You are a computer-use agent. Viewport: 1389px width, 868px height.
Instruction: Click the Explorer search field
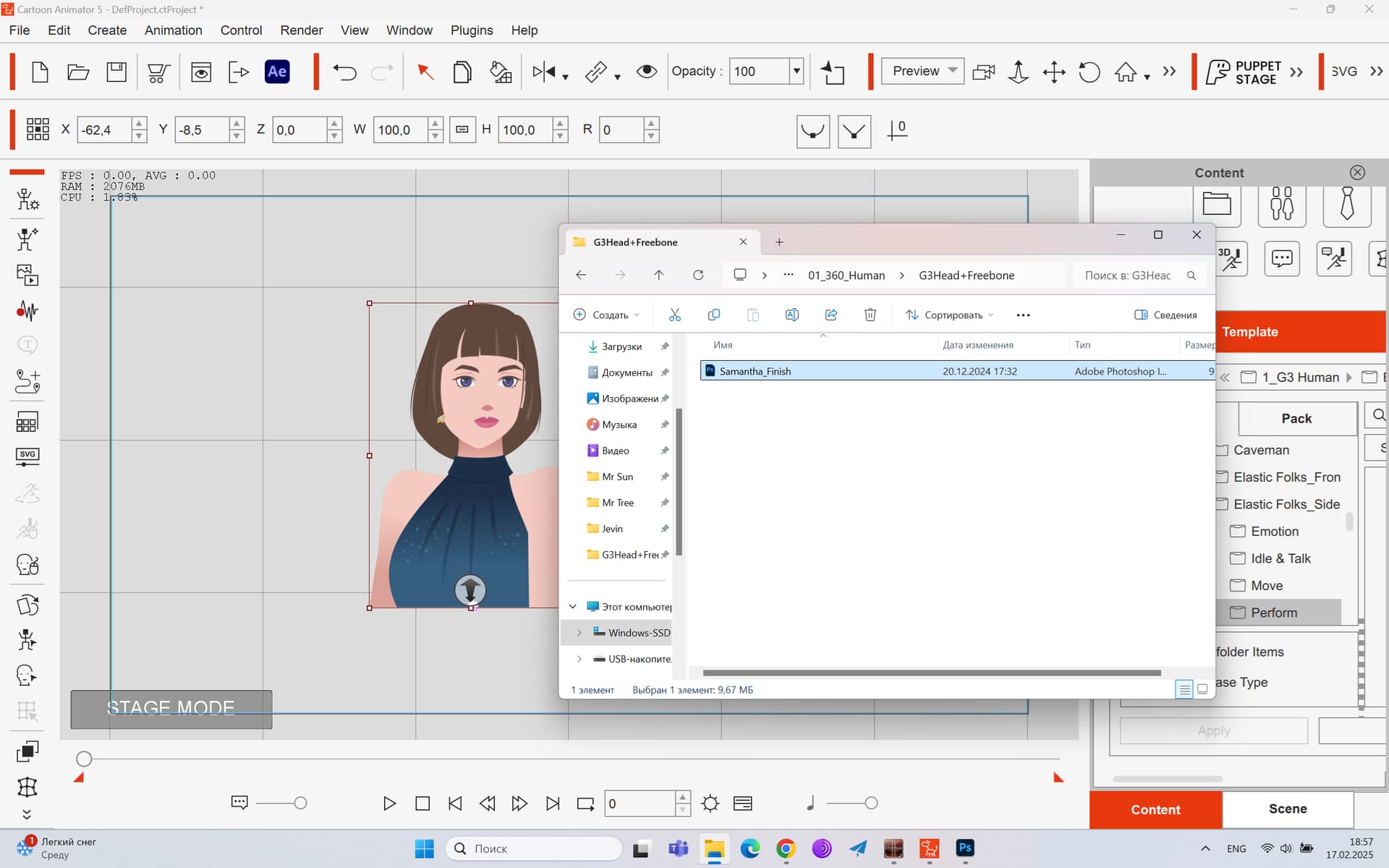pos(1139,276)
